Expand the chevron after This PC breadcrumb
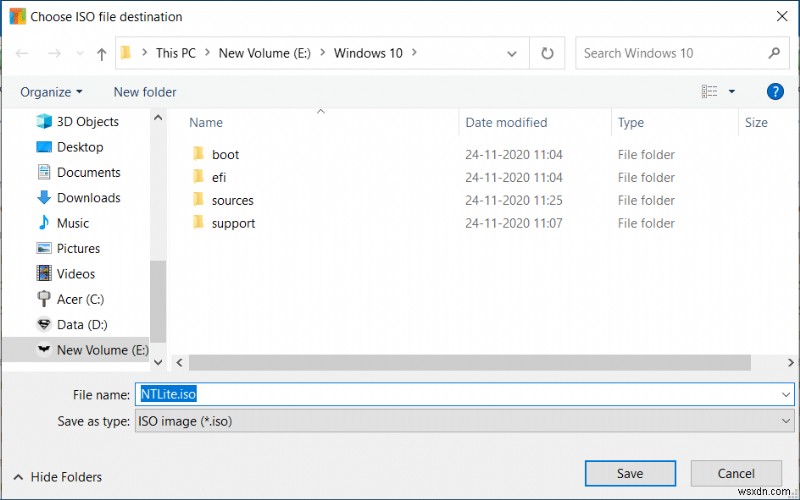 pos(207,53)
